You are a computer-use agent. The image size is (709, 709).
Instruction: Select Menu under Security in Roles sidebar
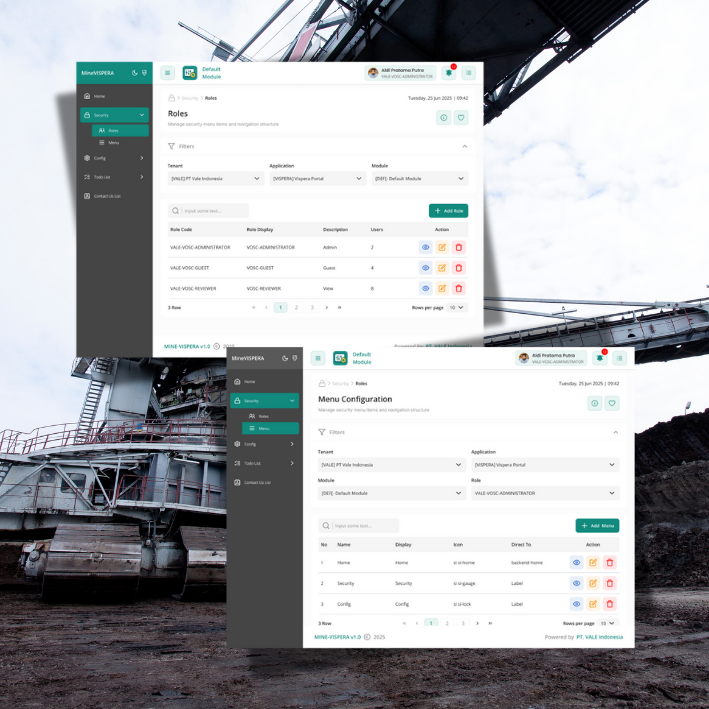coord(113,143)
